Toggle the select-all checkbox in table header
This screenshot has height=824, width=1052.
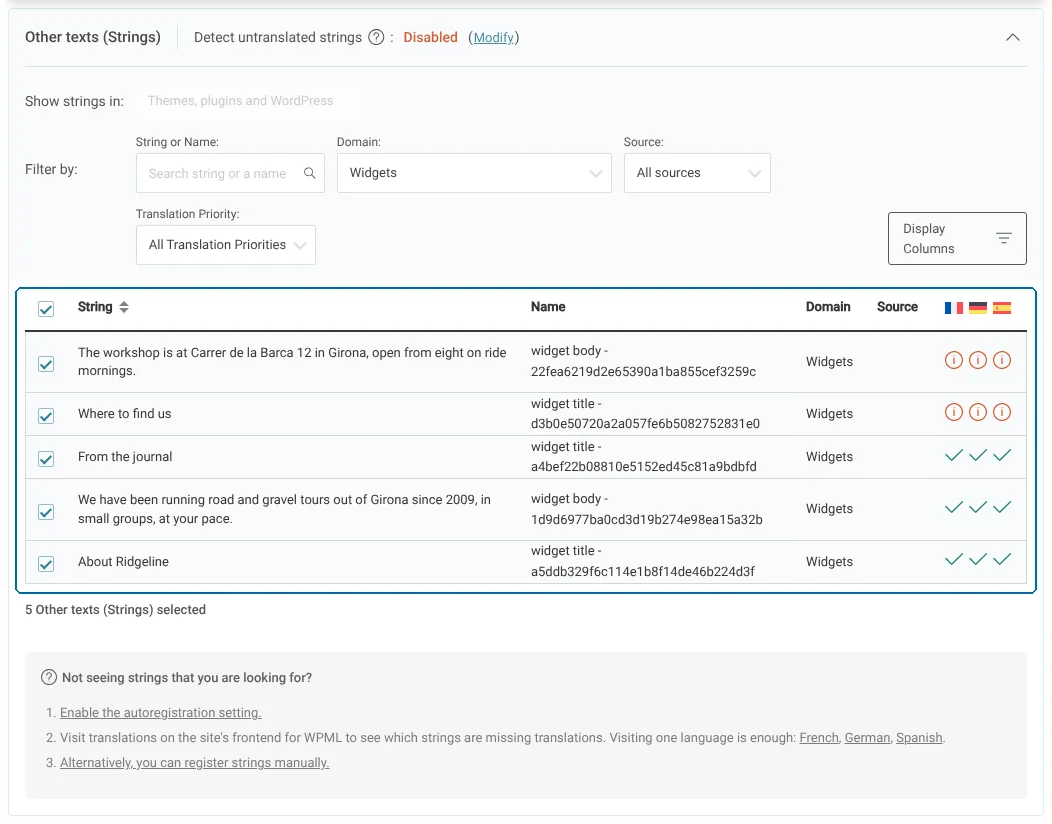pos(46,309)
